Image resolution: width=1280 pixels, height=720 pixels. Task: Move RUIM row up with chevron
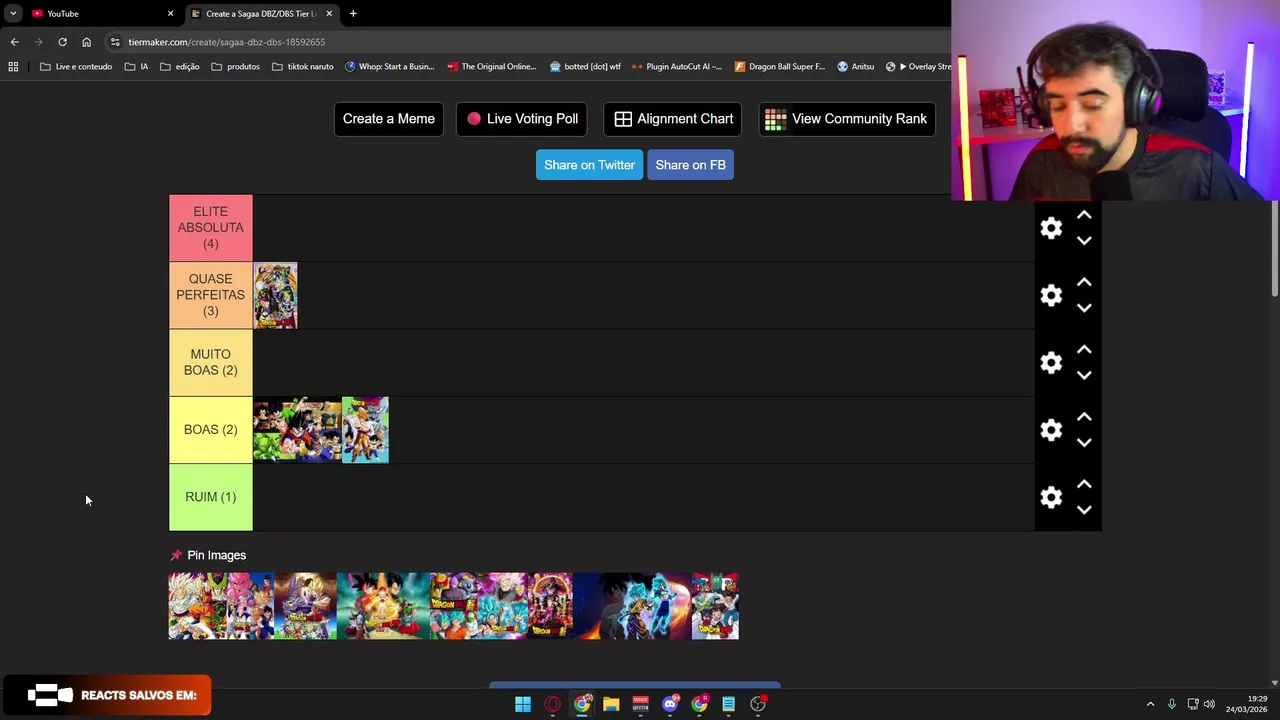coord(1084,484)
